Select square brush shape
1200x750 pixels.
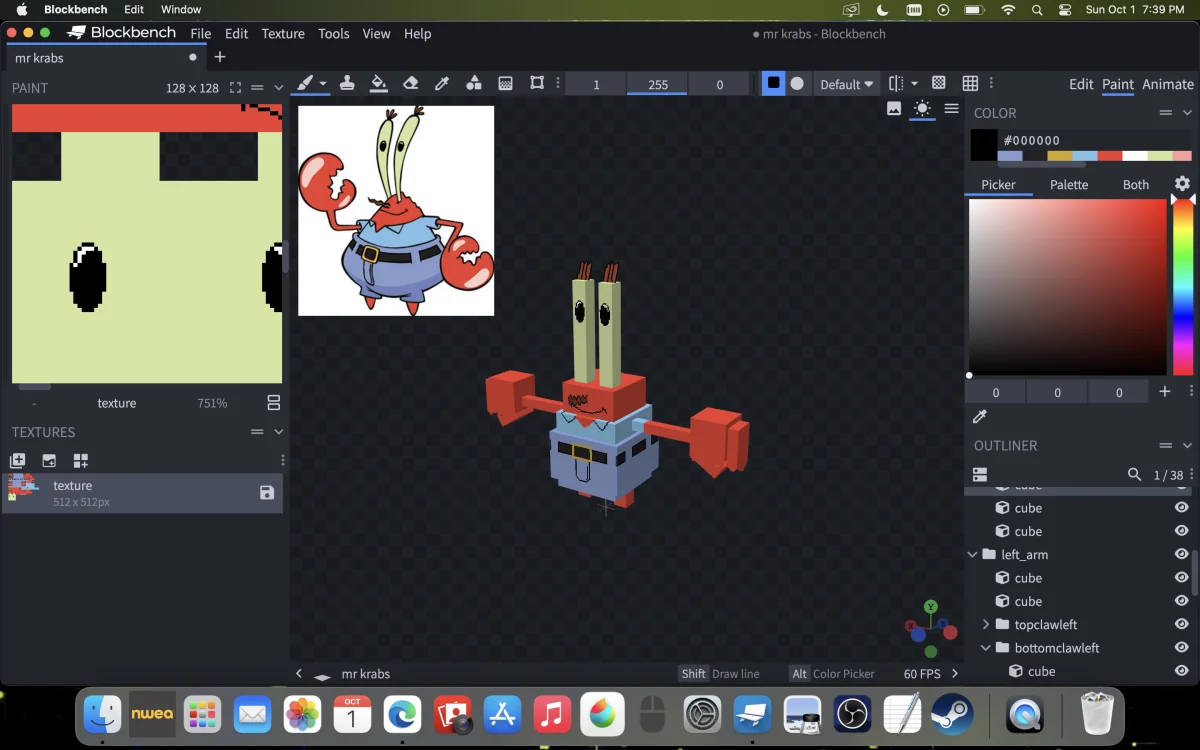[x=773, y=83]
